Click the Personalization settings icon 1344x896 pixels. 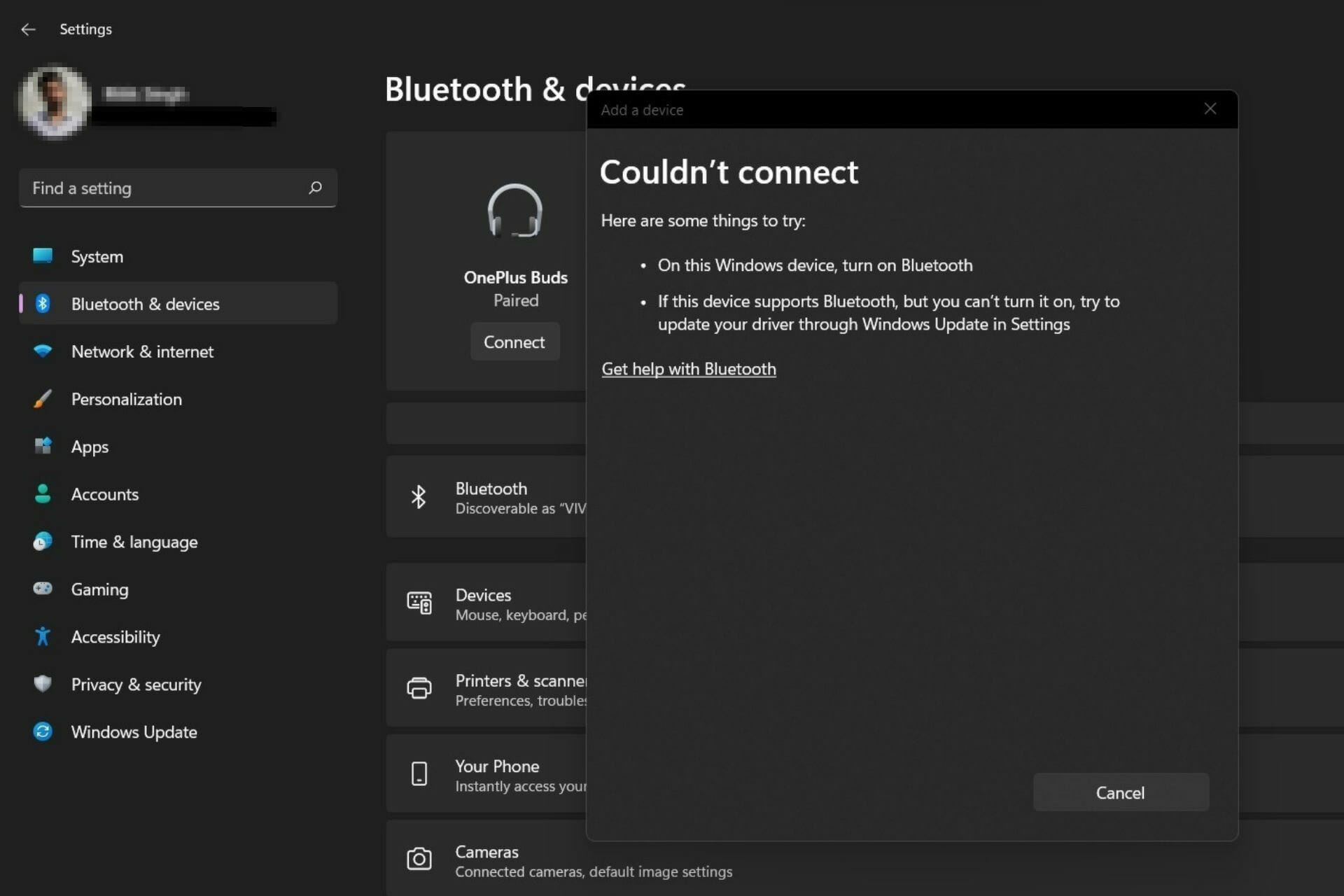42,399
